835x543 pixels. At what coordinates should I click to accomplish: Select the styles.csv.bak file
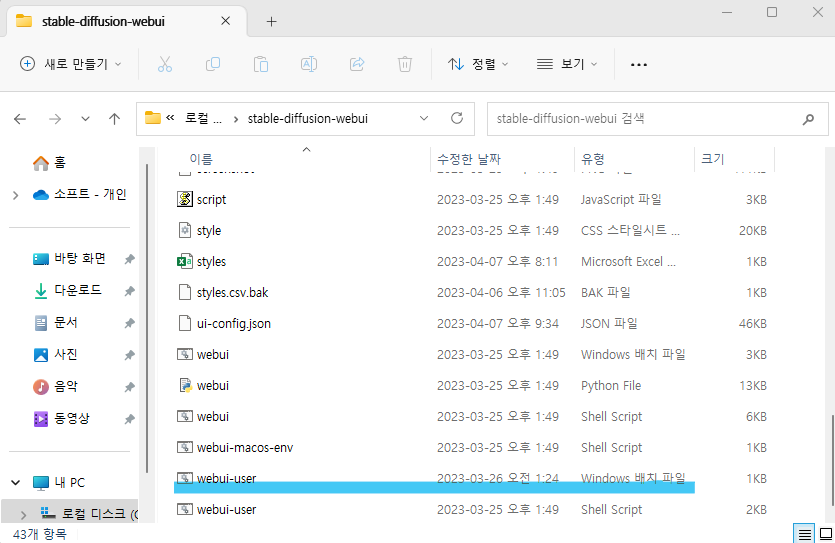[232, 292]
